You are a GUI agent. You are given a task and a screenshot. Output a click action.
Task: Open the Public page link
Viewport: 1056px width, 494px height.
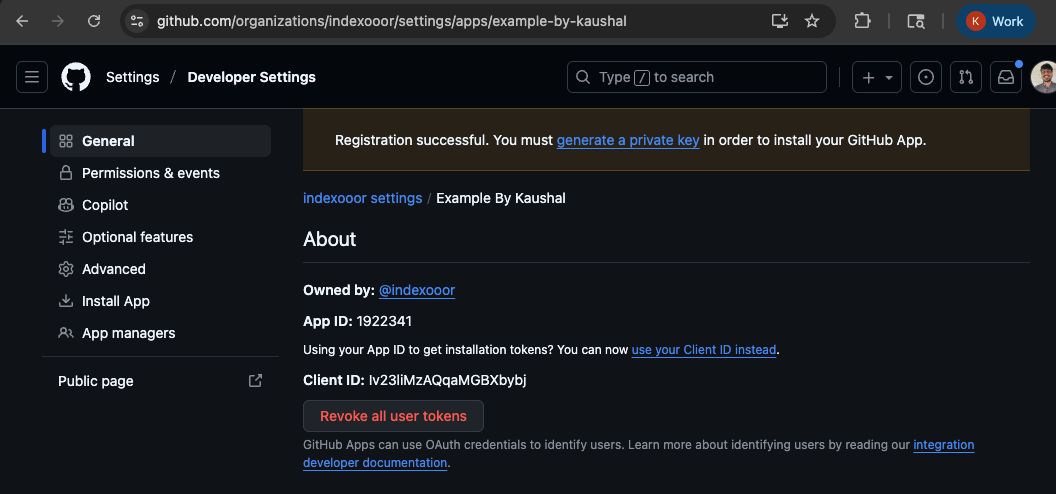click(160, 381)
